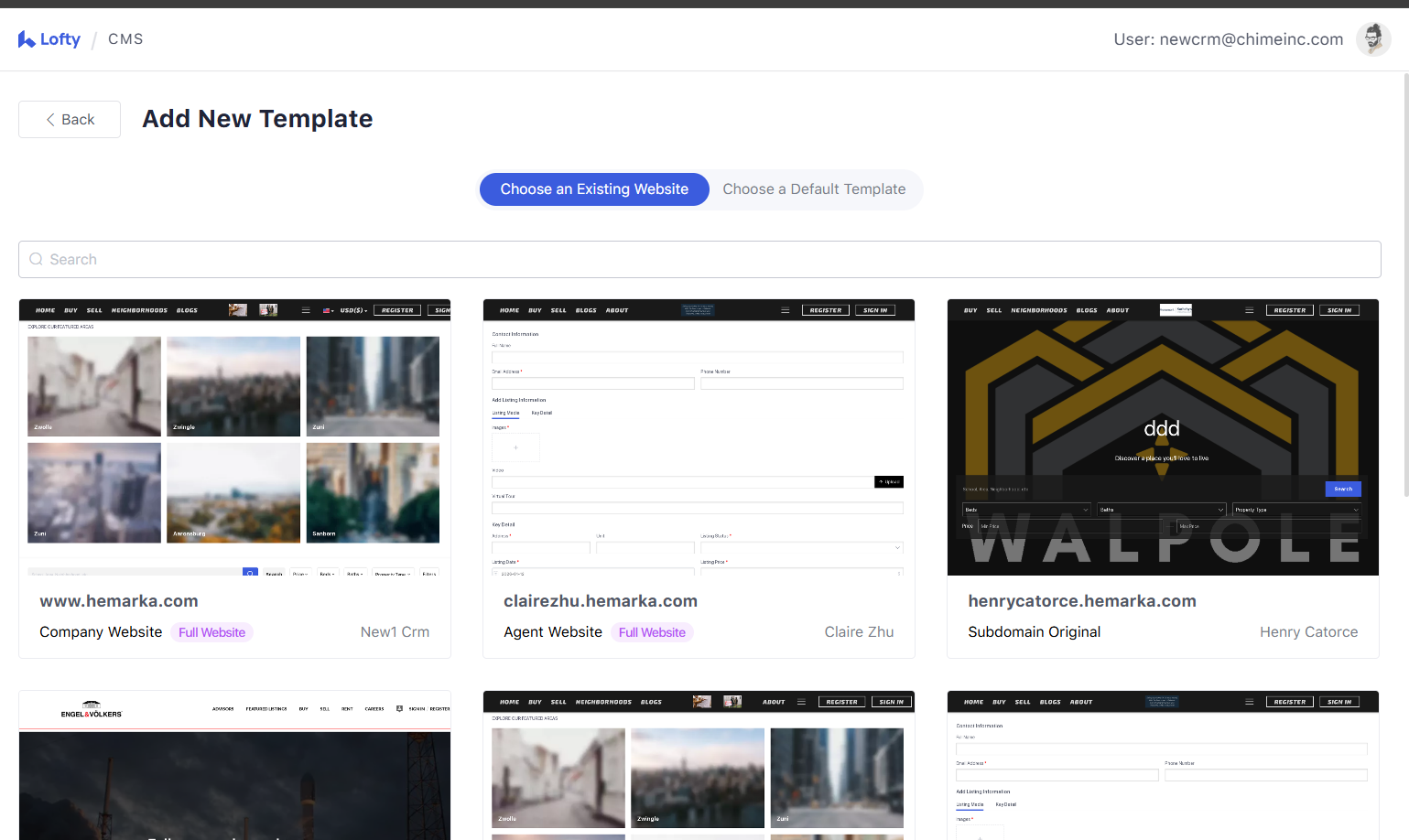The height and width of the screenshot is (840, 1409).
Task: Open the user avatar menu
Action: pos(1372,39)
